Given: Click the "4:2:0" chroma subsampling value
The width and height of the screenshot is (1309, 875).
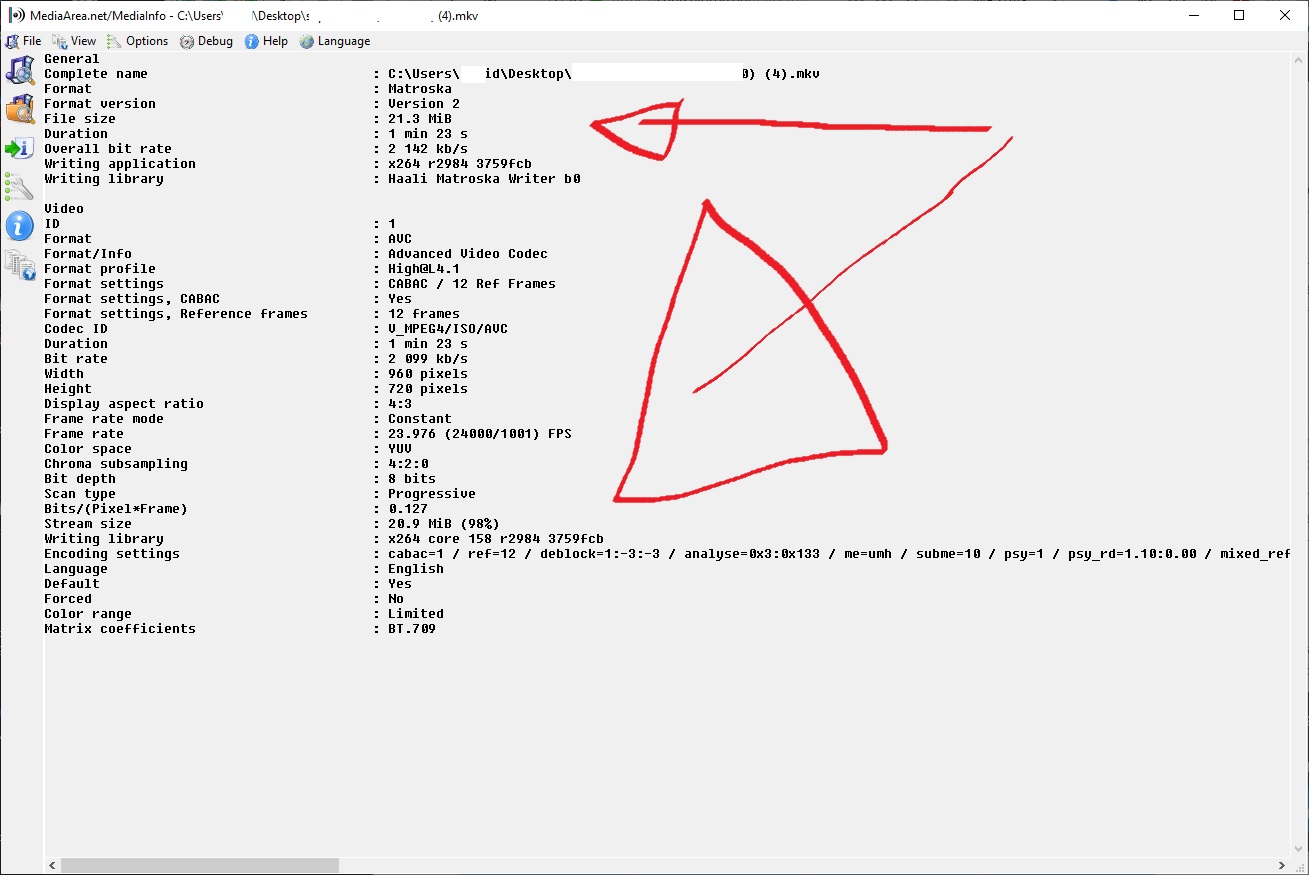Looking at the screenshot, I should [x=408, y=464].
